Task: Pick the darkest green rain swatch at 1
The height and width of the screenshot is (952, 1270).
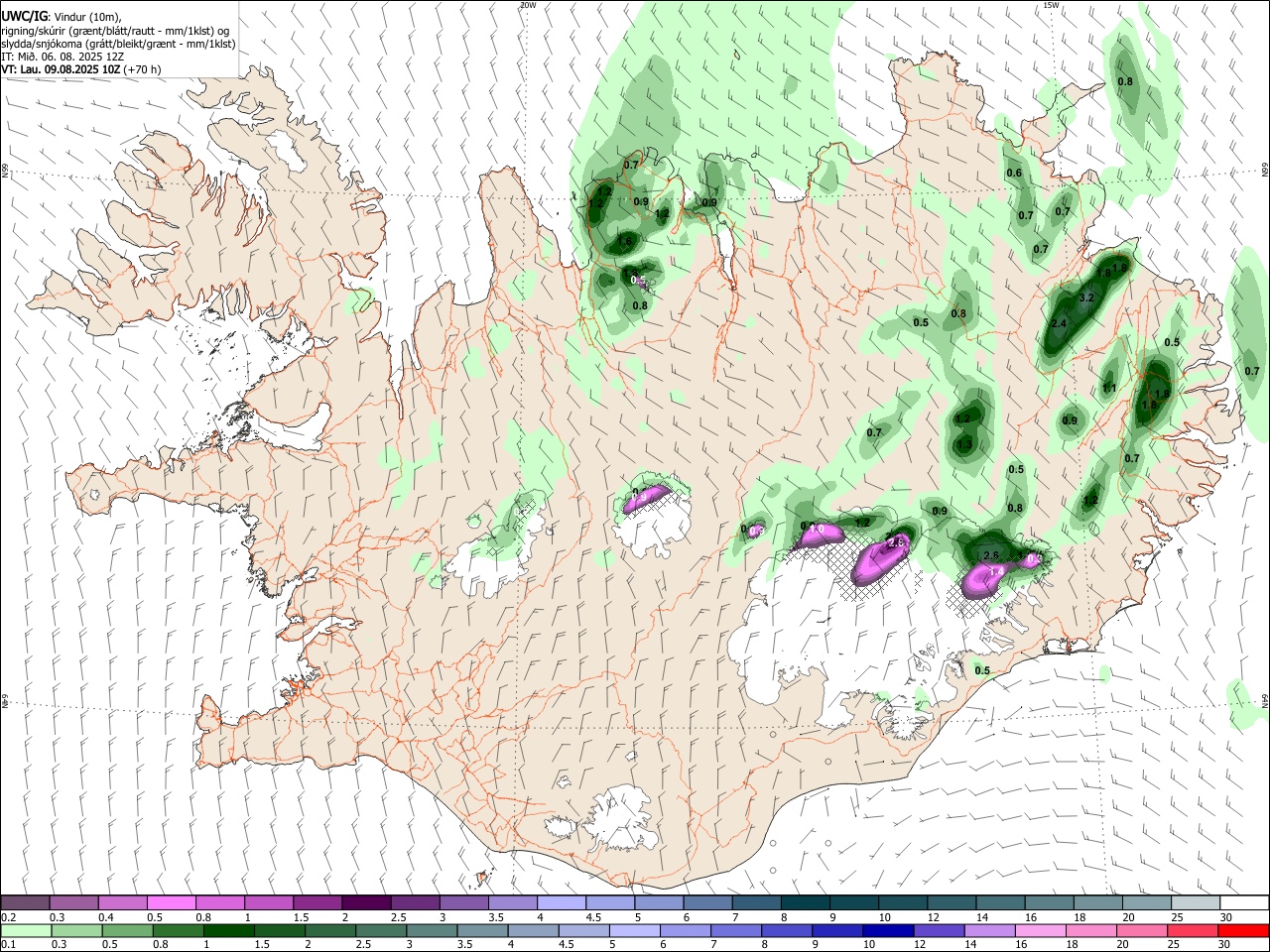Action: click(228, 930)
